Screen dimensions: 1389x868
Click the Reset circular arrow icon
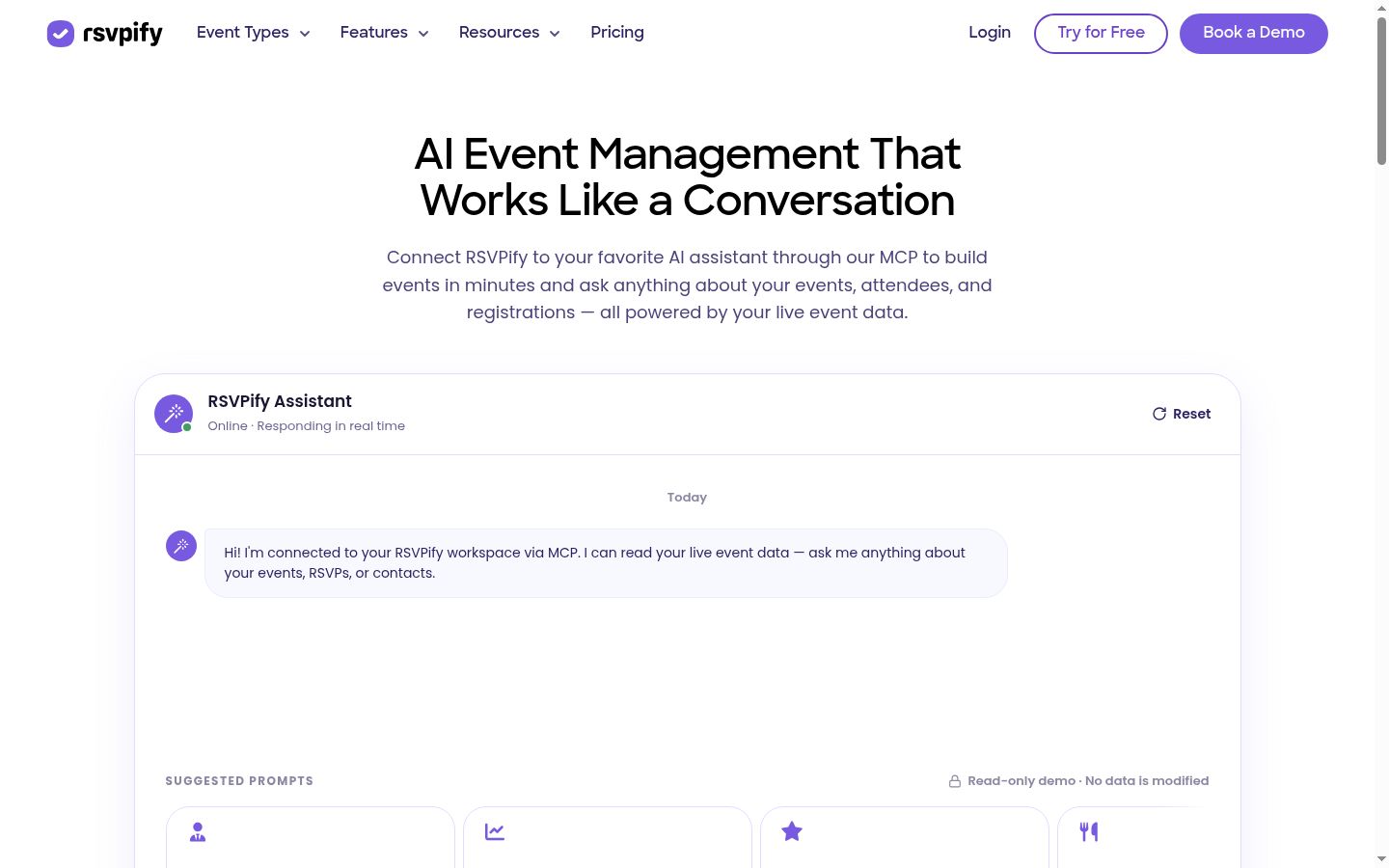tap(1159, 414)
